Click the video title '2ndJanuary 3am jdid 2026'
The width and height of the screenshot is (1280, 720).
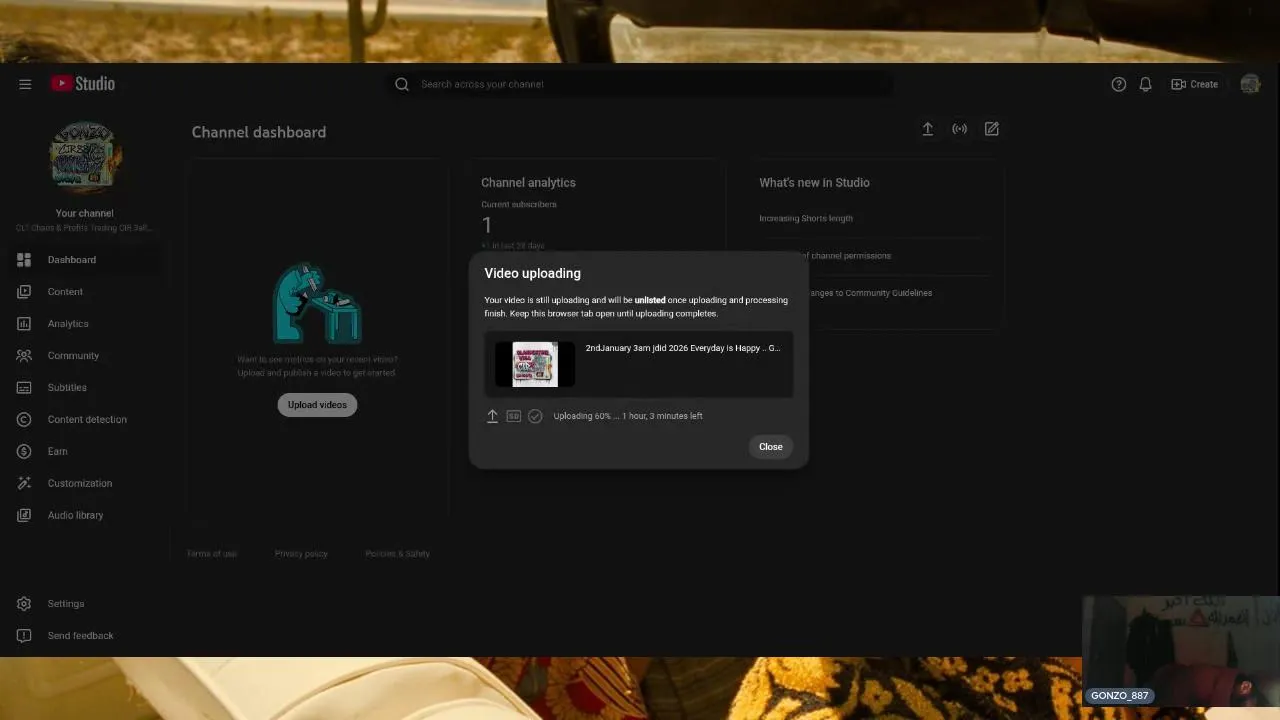[x=683, y=348]
